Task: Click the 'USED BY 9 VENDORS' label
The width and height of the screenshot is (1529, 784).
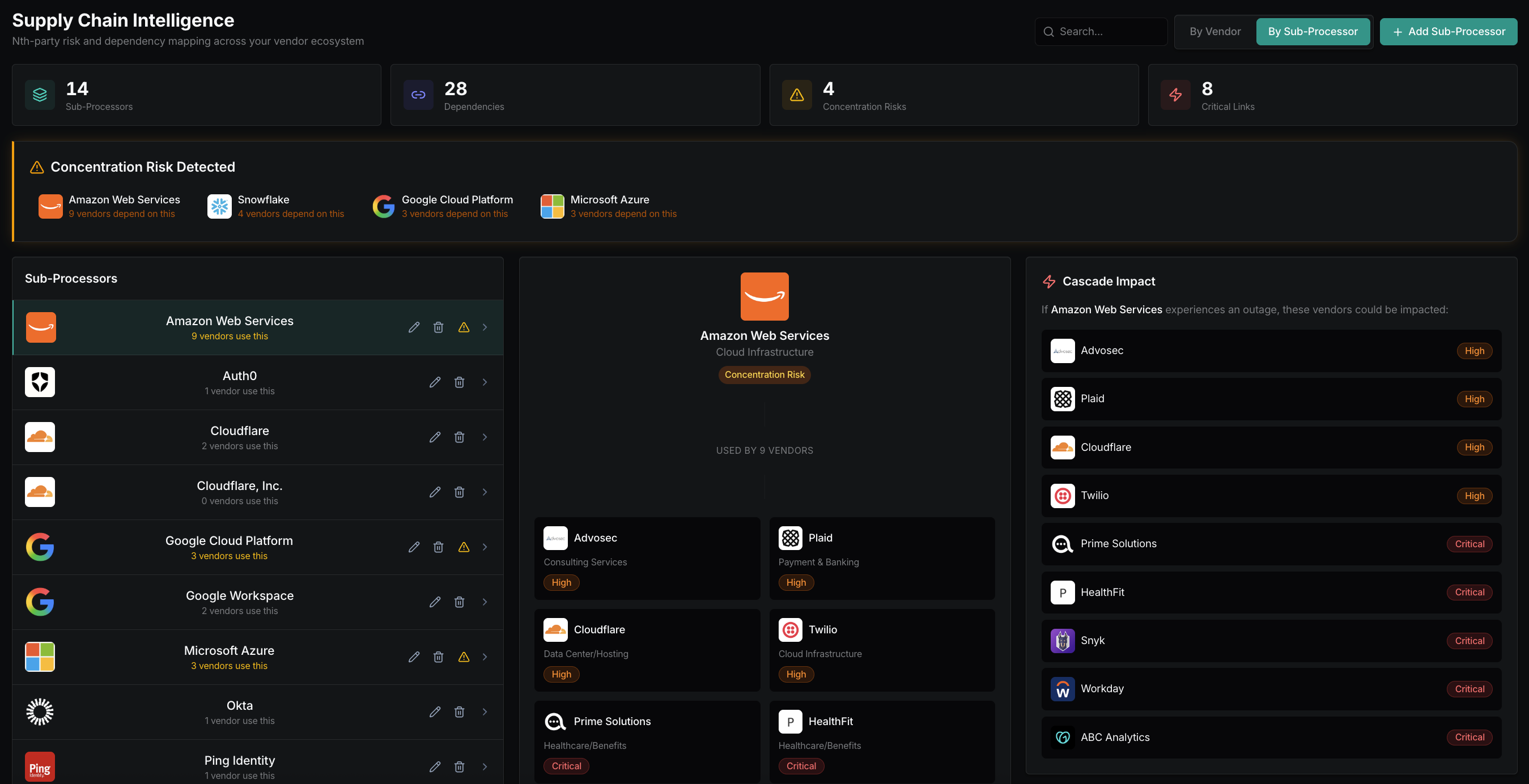Action: pyautogui.click(x=764, y=451)
